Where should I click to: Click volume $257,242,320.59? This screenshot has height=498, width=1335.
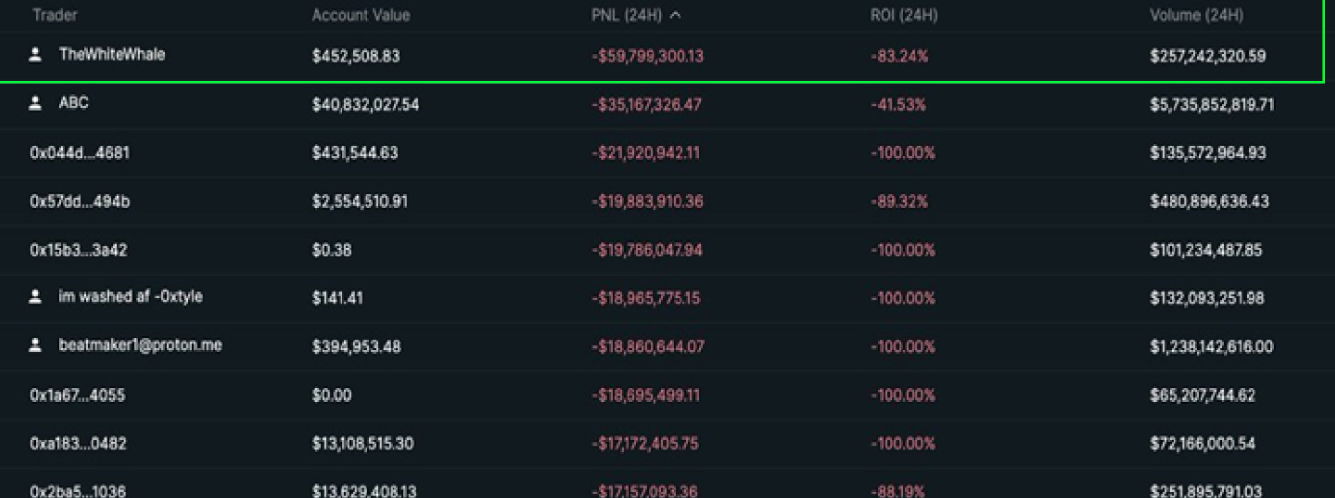1208,57
